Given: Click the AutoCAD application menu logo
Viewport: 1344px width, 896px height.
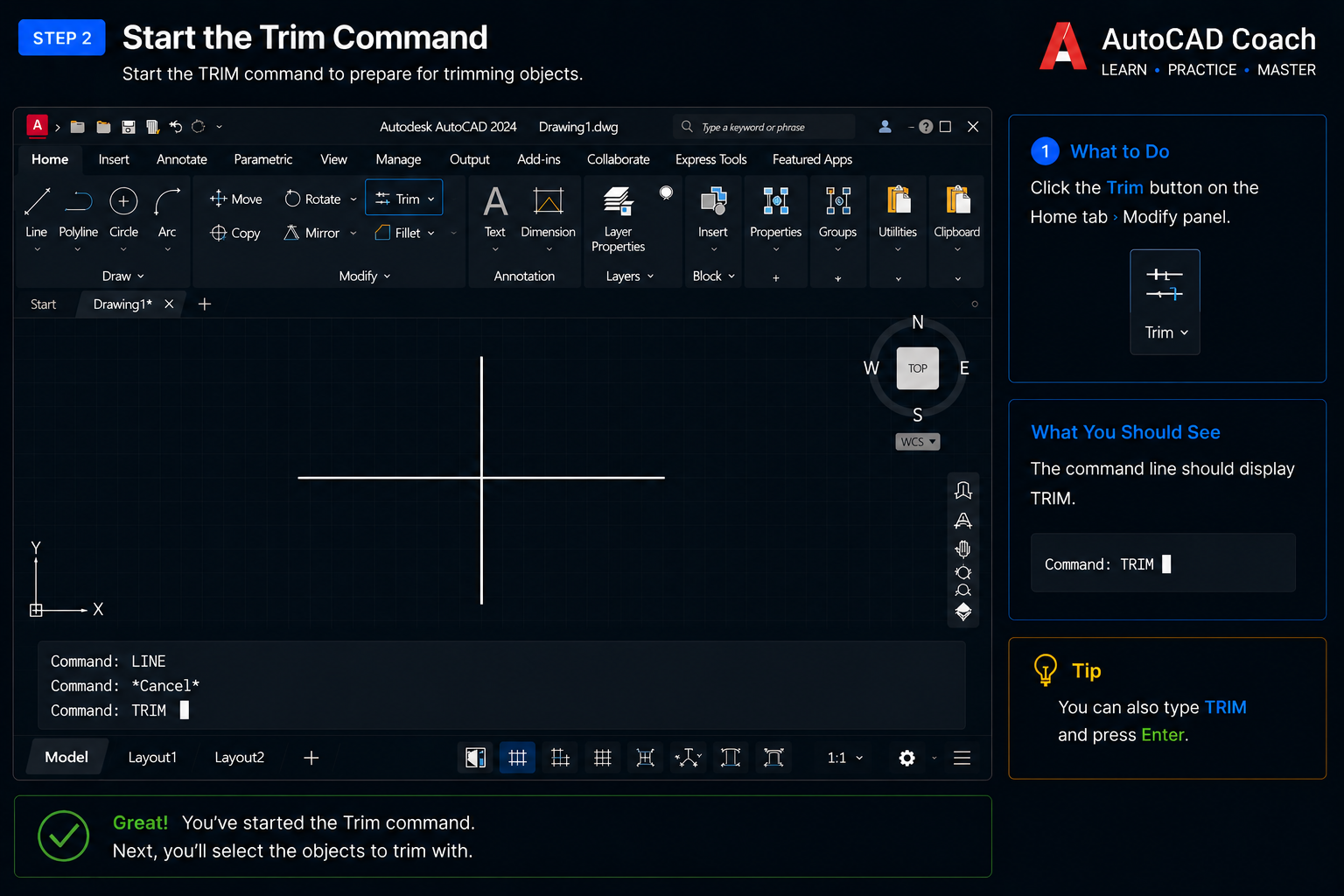Looking at the screenshot, I should click(x=37, y=126).
